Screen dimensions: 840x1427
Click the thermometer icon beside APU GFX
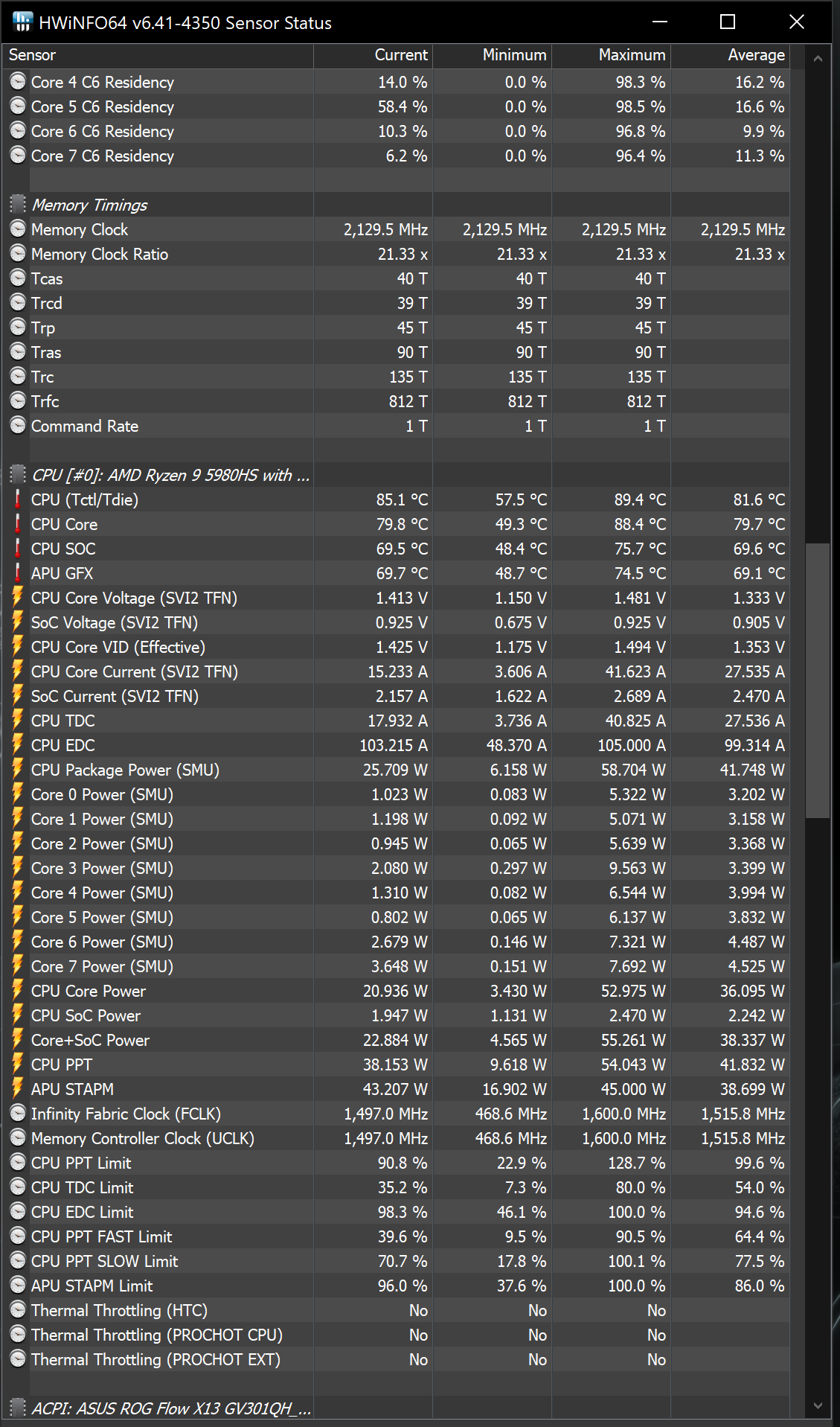pyautogui.click(x=18, y=573)
